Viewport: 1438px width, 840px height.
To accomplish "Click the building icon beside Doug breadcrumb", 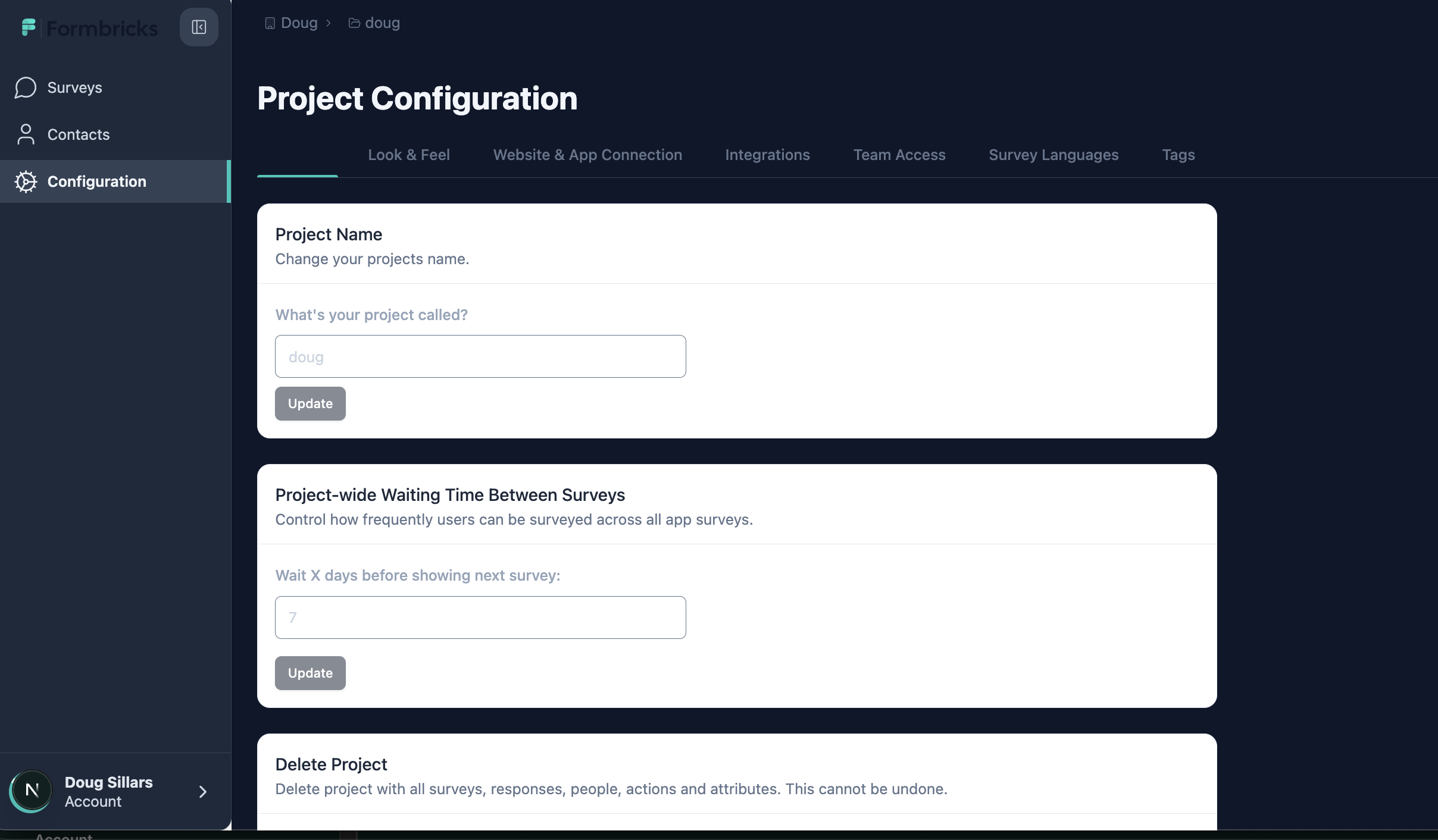I will (270, 23).
